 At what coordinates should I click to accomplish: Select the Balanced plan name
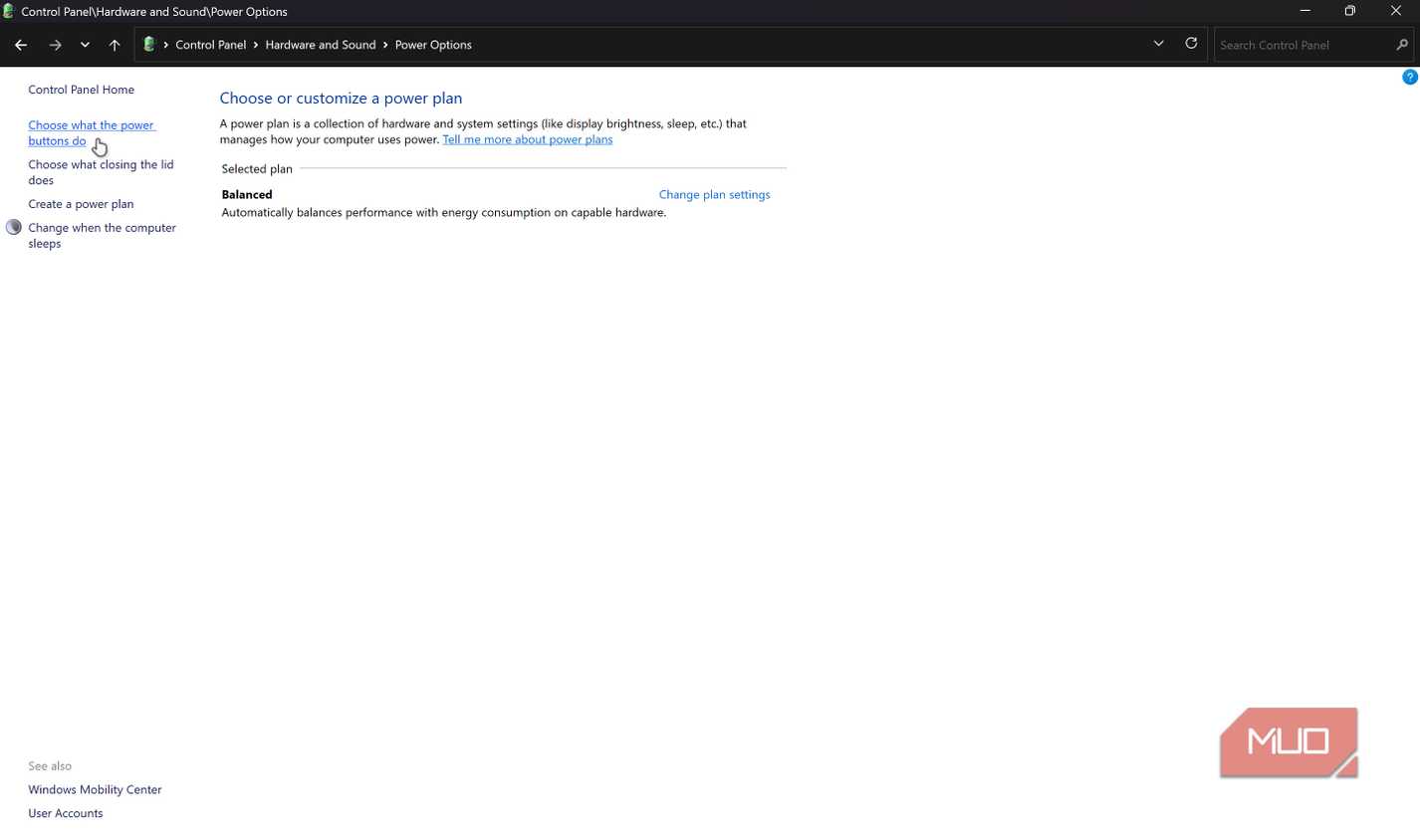[x=247, y=195]
